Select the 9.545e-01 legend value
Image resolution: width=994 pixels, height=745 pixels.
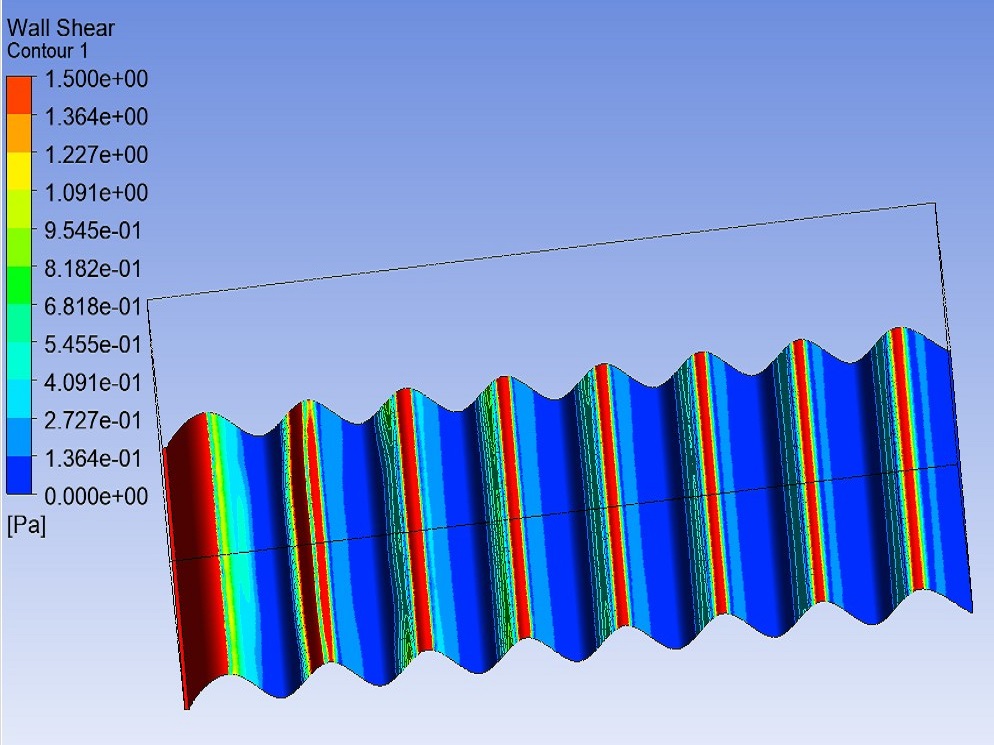93,230
